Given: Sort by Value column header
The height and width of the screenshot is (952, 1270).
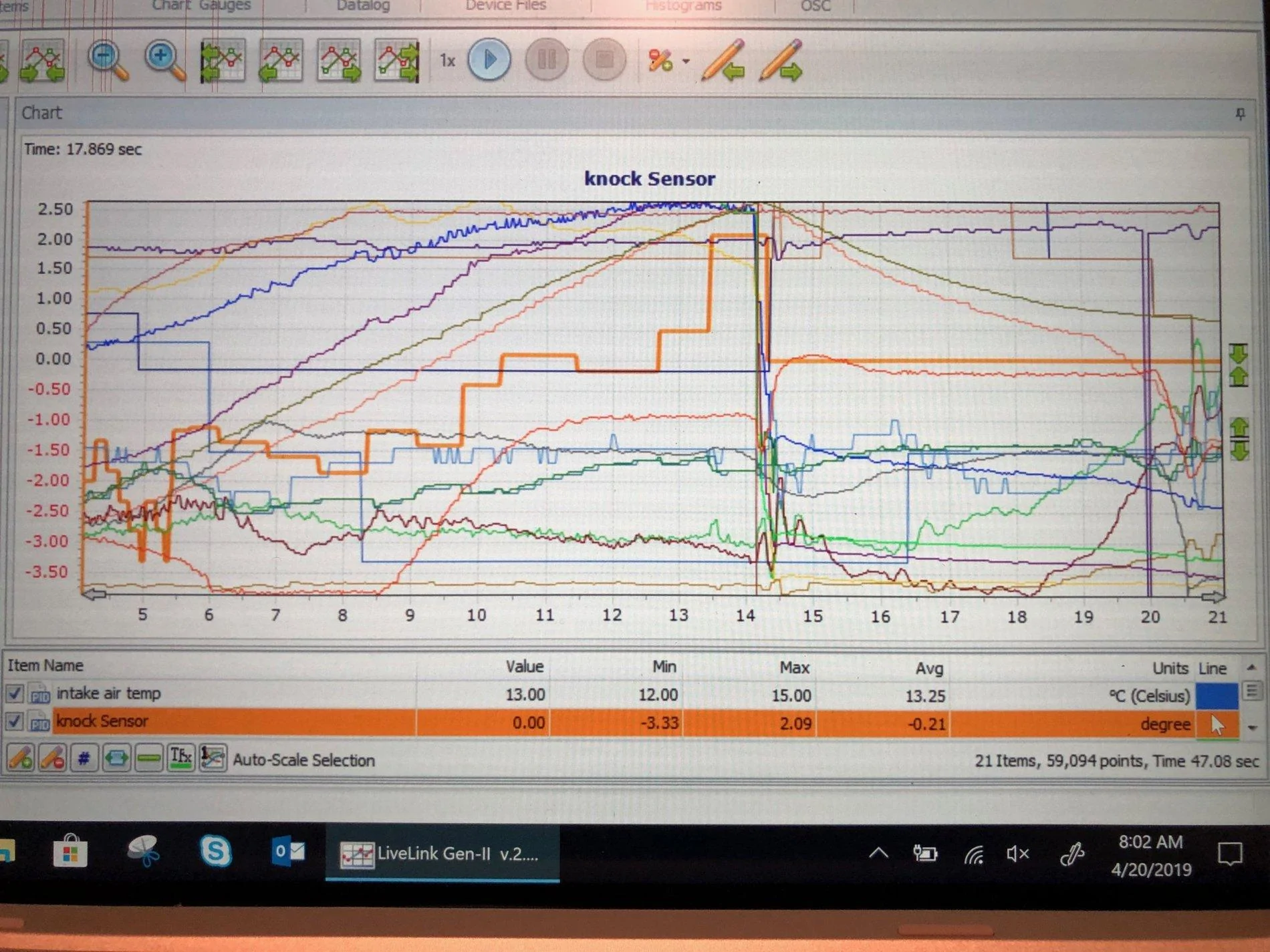Looking at the screenshot, I should (524, 666).
